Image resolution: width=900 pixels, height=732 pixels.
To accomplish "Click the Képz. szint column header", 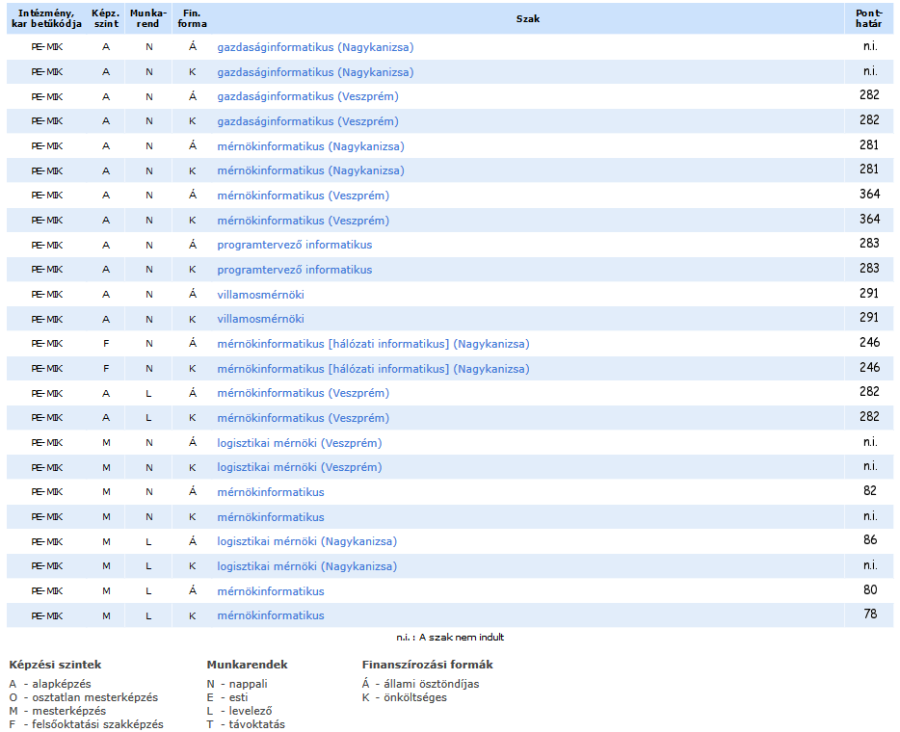I will coord(106,19).
